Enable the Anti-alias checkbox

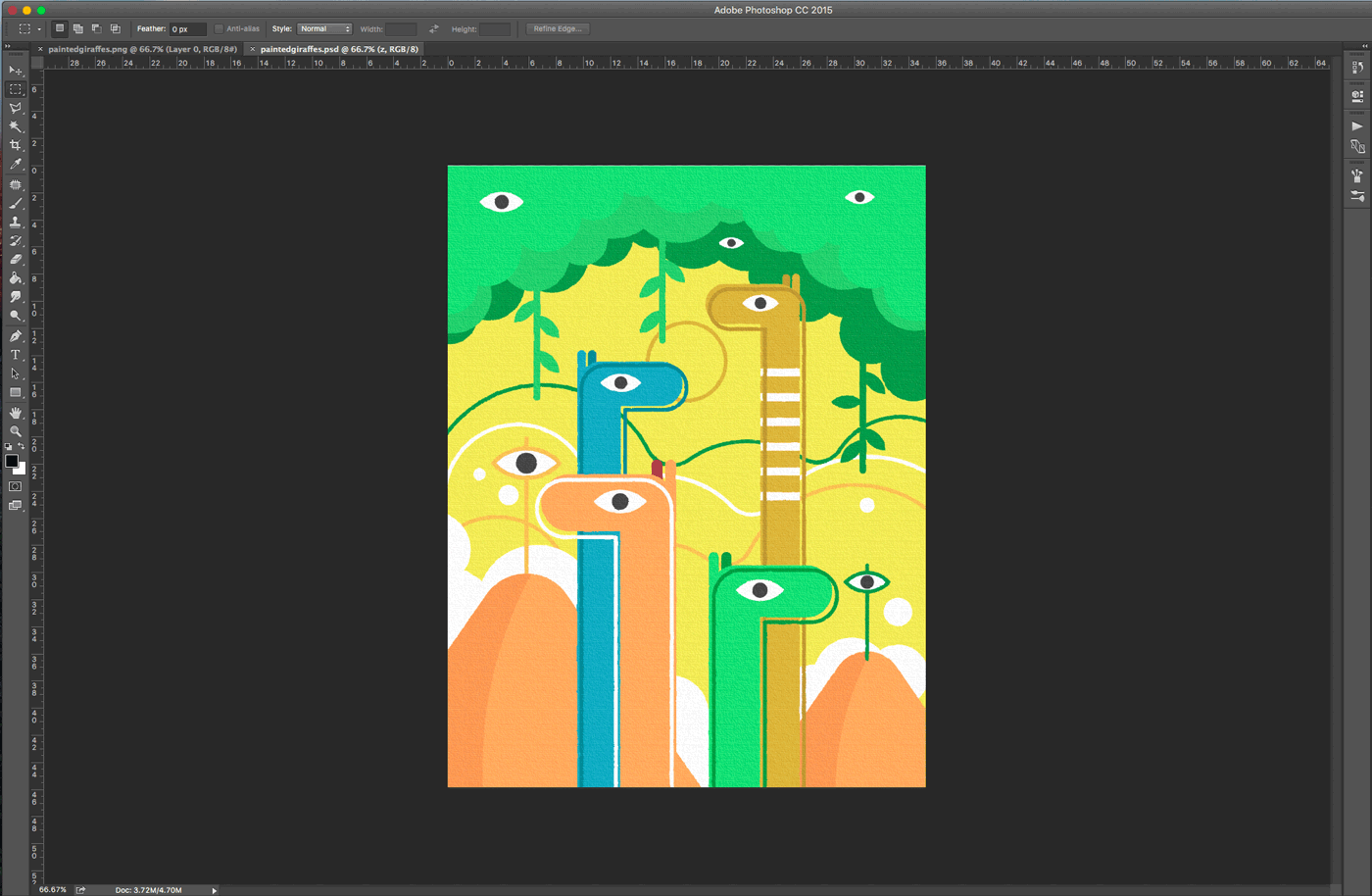pyautogui.click(x=218, y=28)
